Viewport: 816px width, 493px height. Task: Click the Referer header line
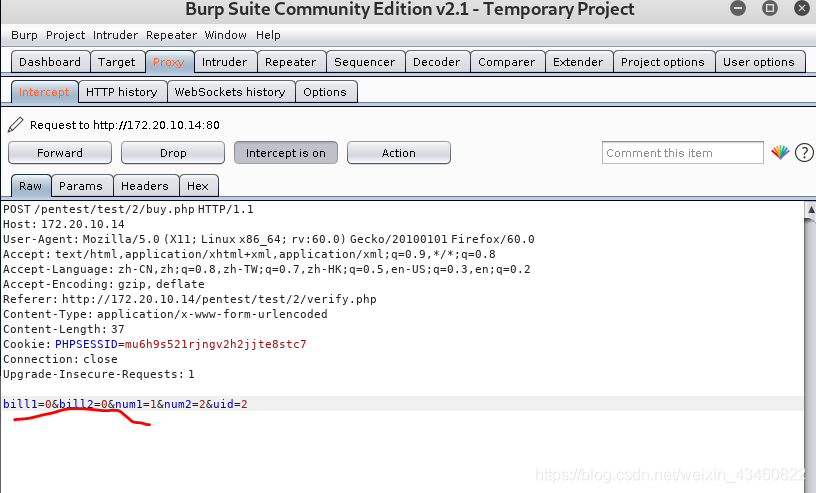(x=189, y=299)
